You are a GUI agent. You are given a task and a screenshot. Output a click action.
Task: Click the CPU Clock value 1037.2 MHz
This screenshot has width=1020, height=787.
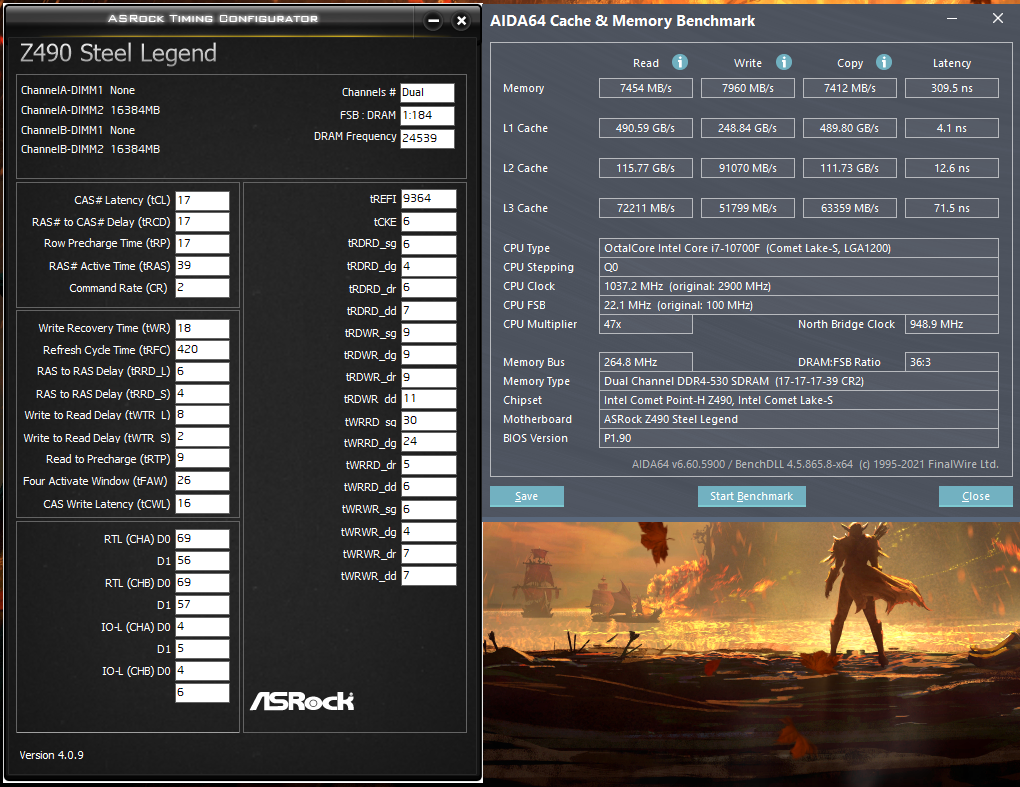tap(799, 286)
